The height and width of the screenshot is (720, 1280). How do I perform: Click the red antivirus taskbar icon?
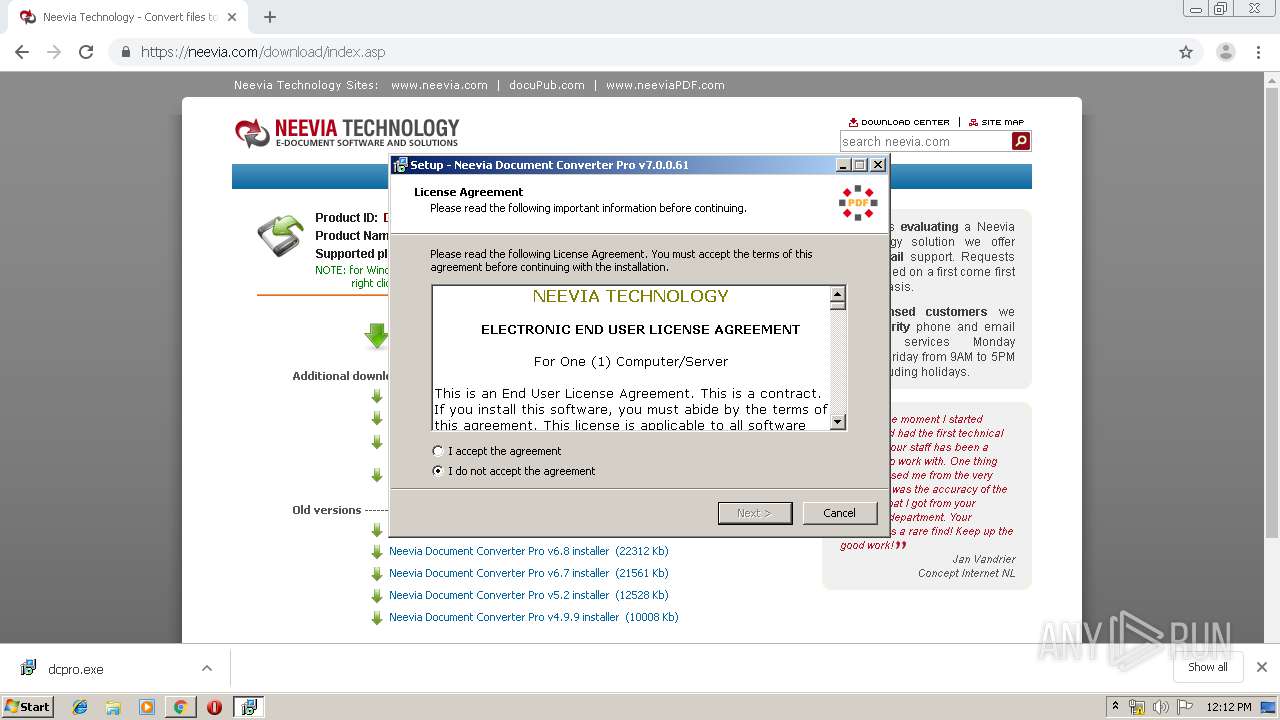click(214, 707)
